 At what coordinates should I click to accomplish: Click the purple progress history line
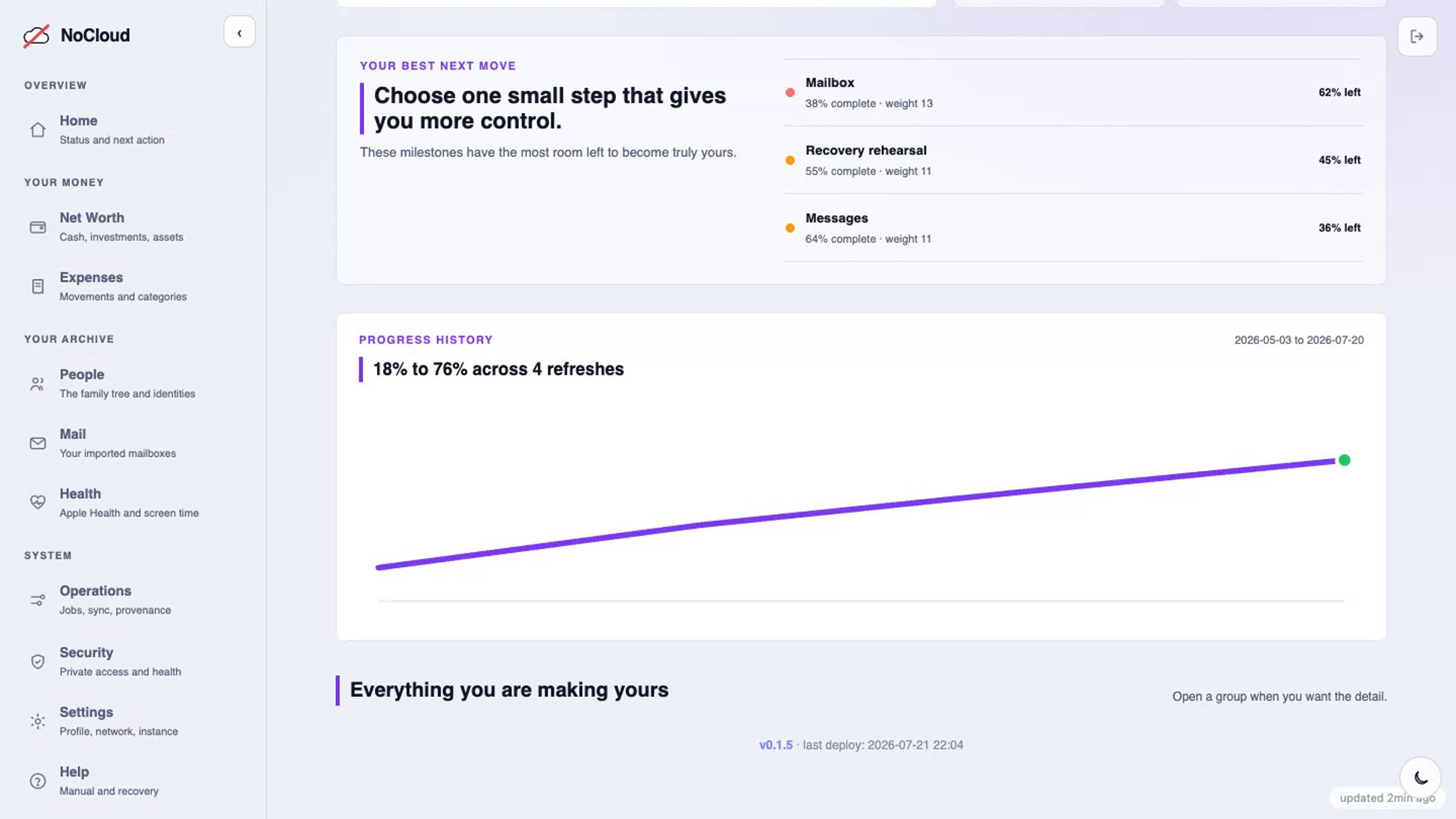point(857,513)
